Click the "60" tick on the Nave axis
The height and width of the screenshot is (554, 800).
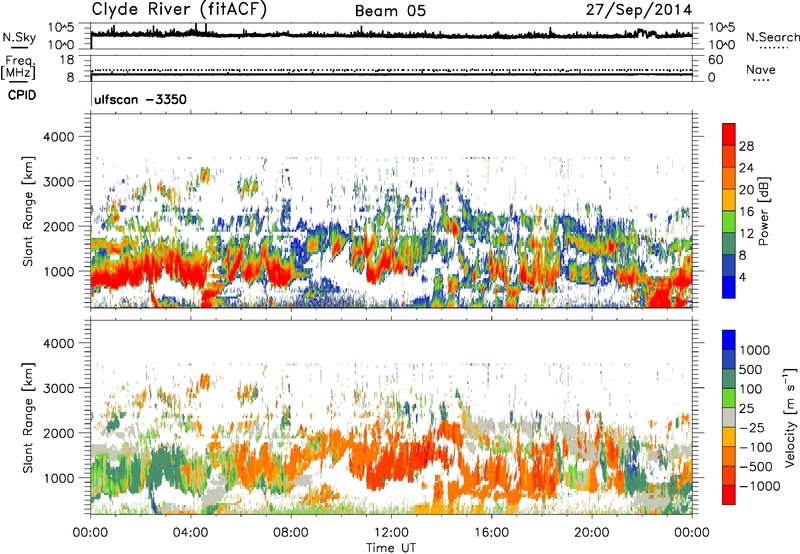point(715,60)
